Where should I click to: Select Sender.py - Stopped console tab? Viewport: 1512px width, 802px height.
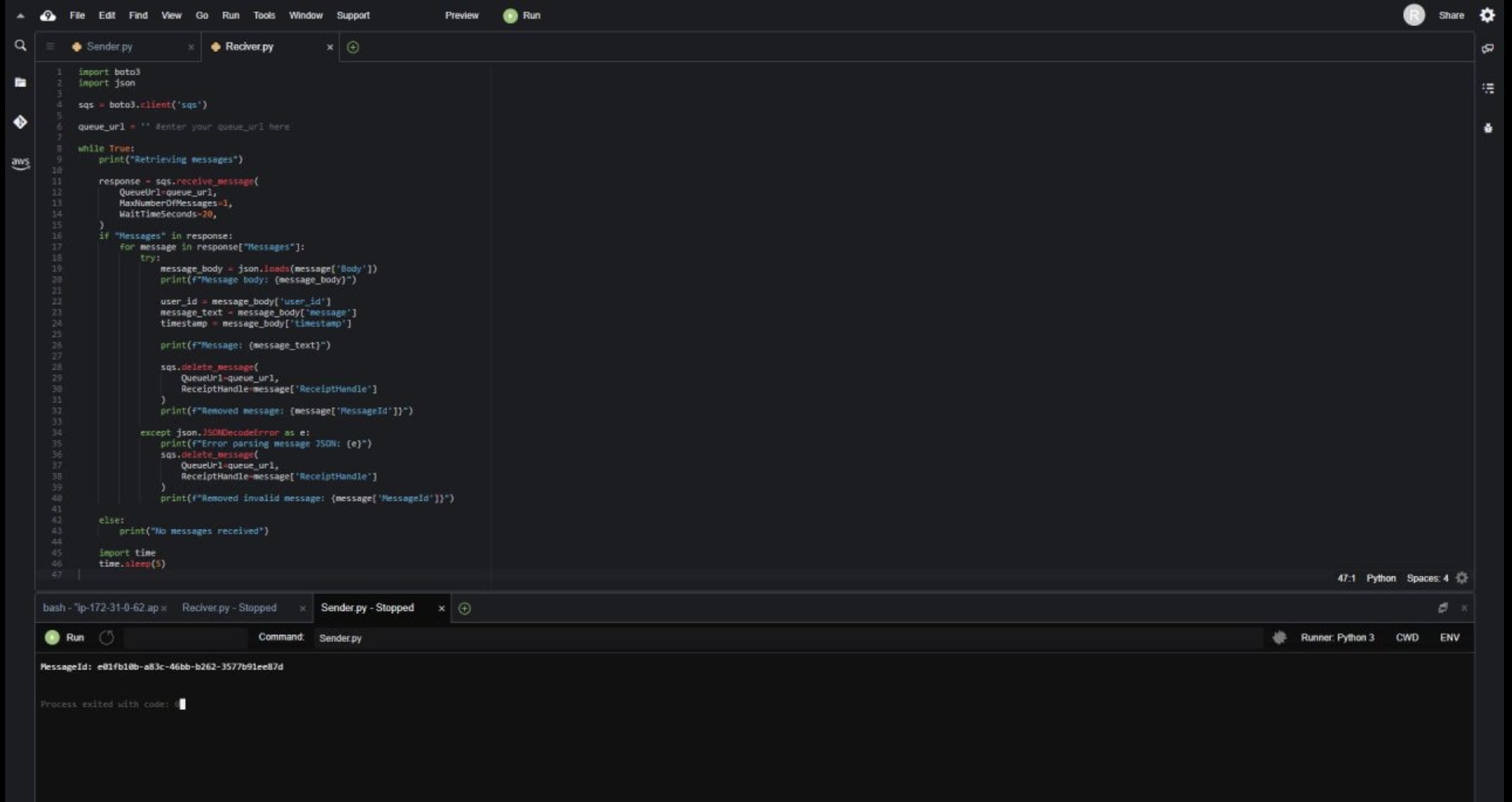coord(368,608)
